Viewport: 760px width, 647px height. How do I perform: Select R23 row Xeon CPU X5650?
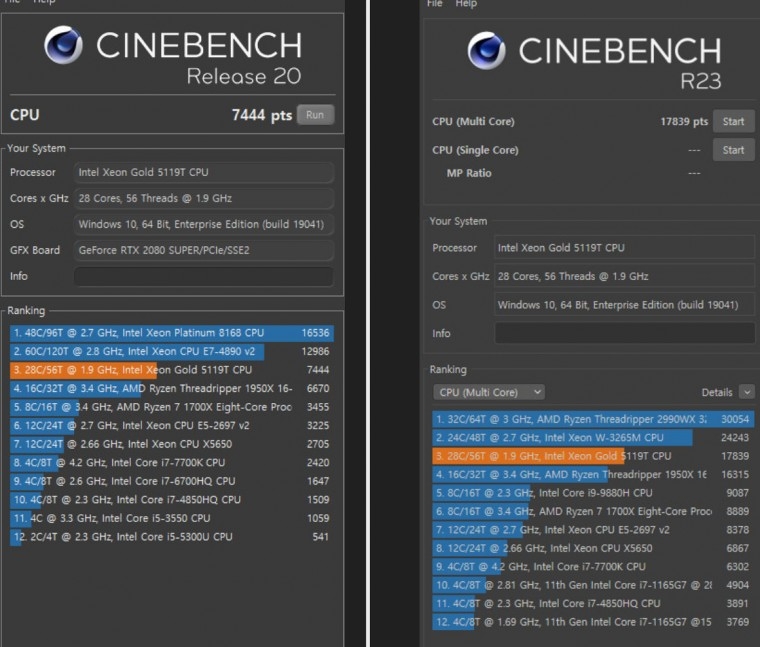[593, 548]
